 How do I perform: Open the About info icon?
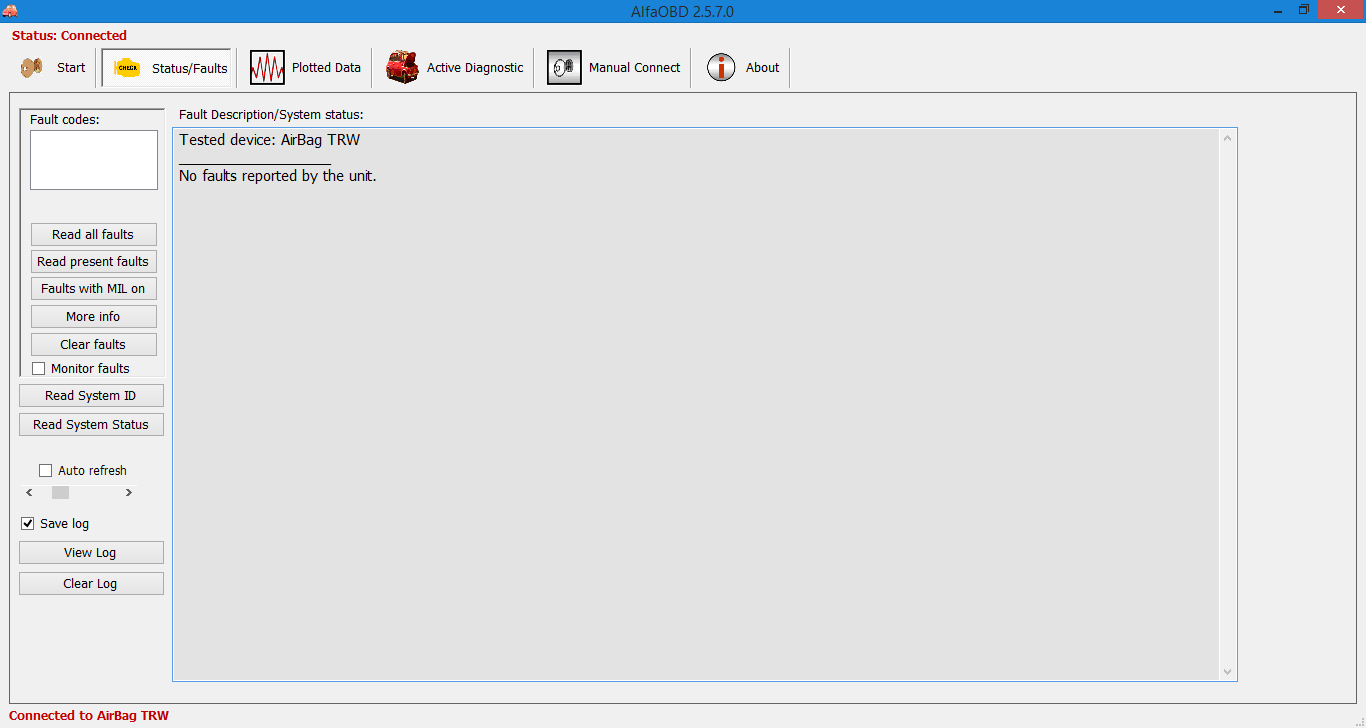click(721, 68)
